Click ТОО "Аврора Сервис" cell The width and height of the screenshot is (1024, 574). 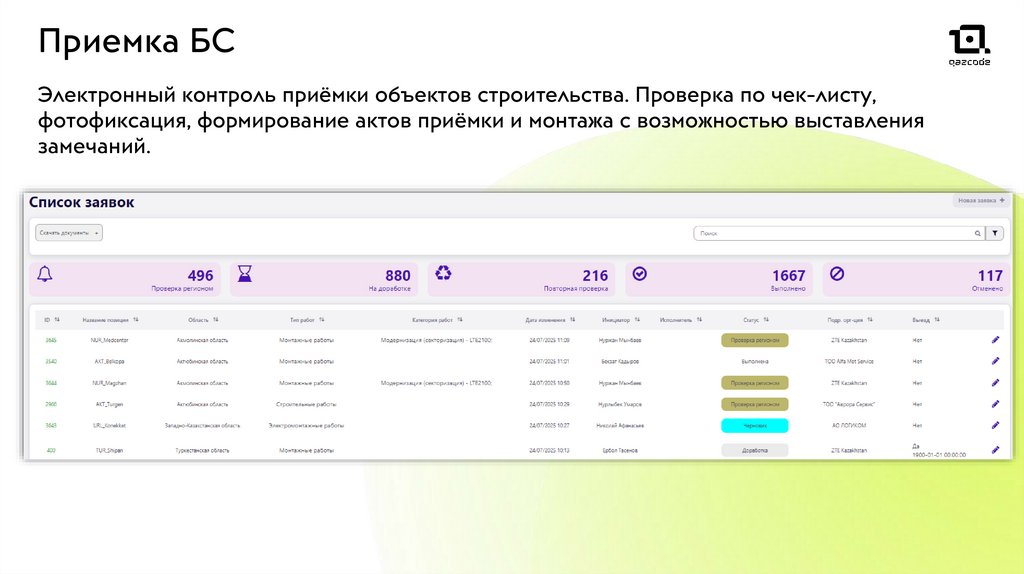coord(849,404)
